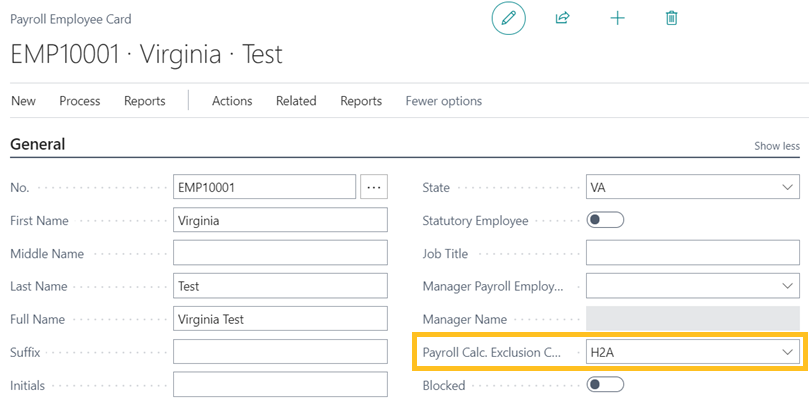Screen dimensions: 809x399
Task: Click the Middle Name field
Action: [280, 253]
